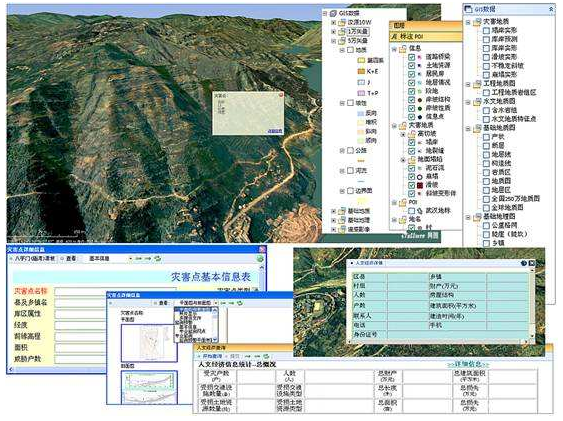The image size is (563, 421).
Task: Select the 人文经济信息统计 heading text
Action: click(x=237, y=365)
